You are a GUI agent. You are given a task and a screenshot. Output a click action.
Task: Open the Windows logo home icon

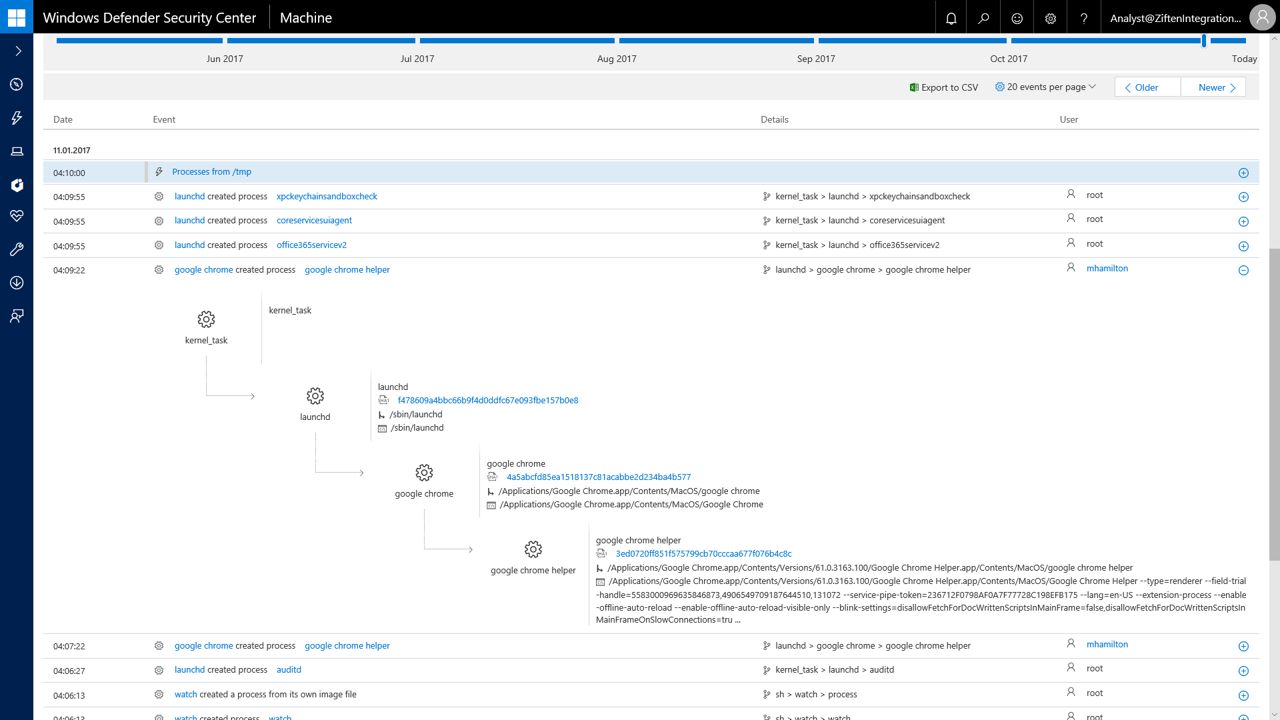point(16,17)
